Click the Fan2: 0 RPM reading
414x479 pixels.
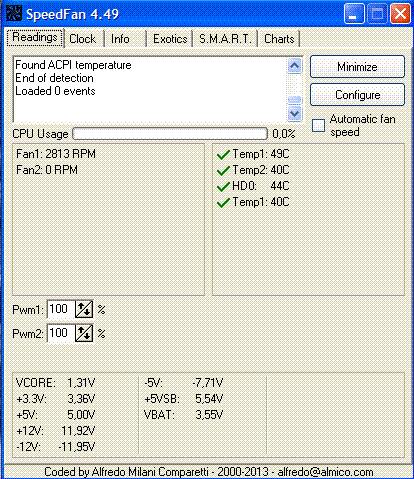pyautogui.click(x=47, y=170)
